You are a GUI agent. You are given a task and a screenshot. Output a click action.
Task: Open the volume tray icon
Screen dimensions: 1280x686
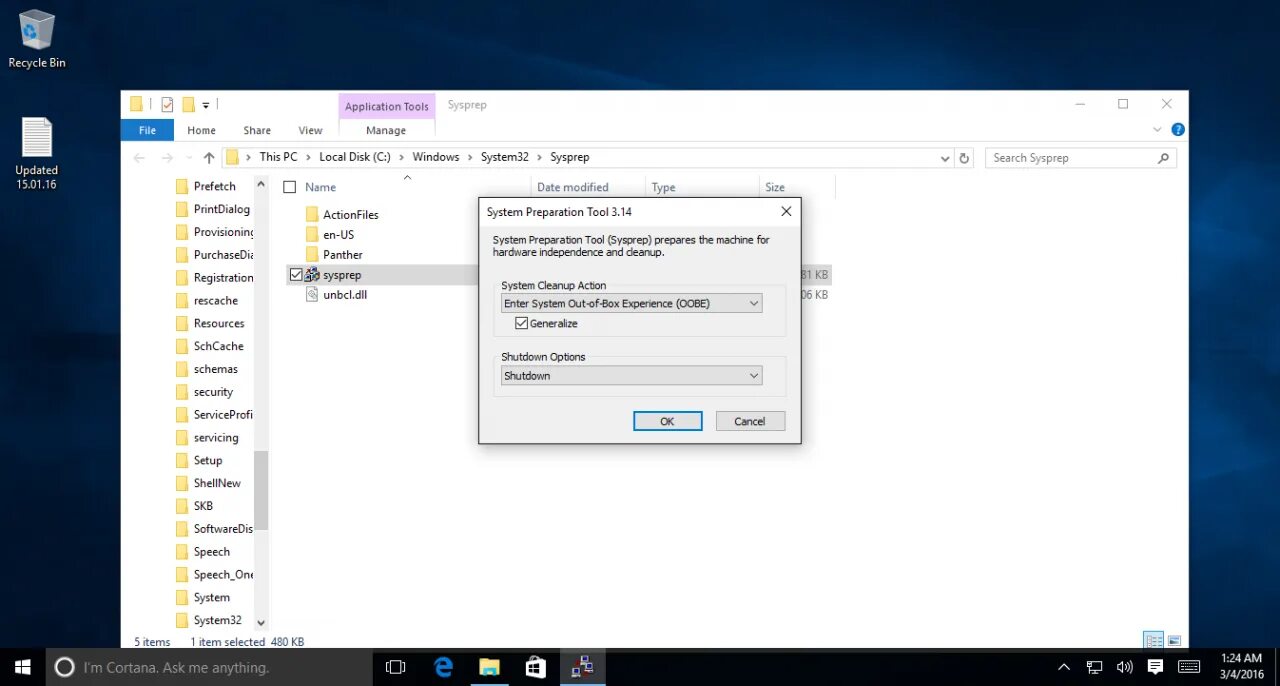(1125, 667)
